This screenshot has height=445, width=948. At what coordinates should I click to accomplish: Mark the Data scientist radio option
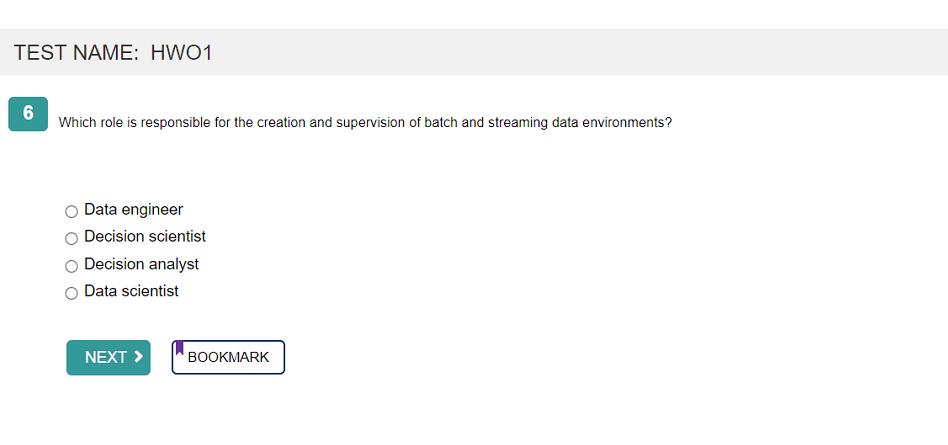pyautogui.click(x=71, y=293)
